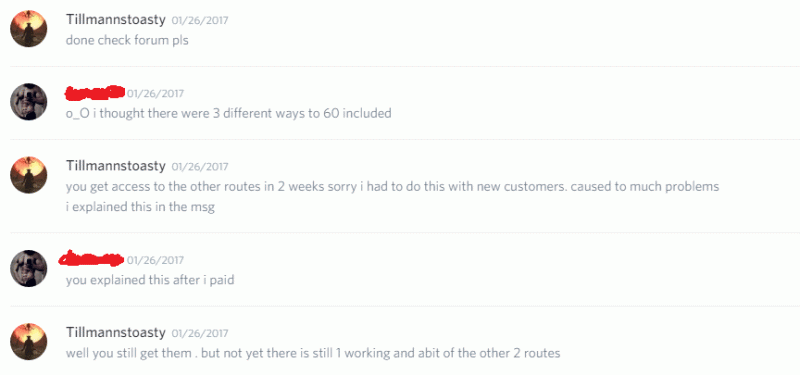The width and height of the screenshot is (800, 375).
Task: Click timestamp on 'you explained this after i paid'
Action: [155, 261]
